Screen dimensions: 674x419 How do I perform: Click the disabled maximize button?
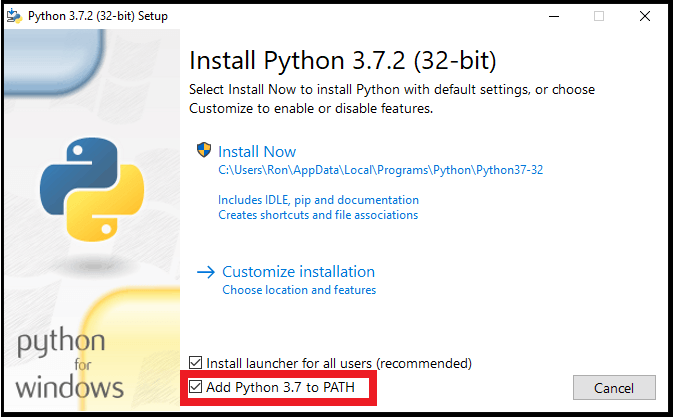(600, 16)
